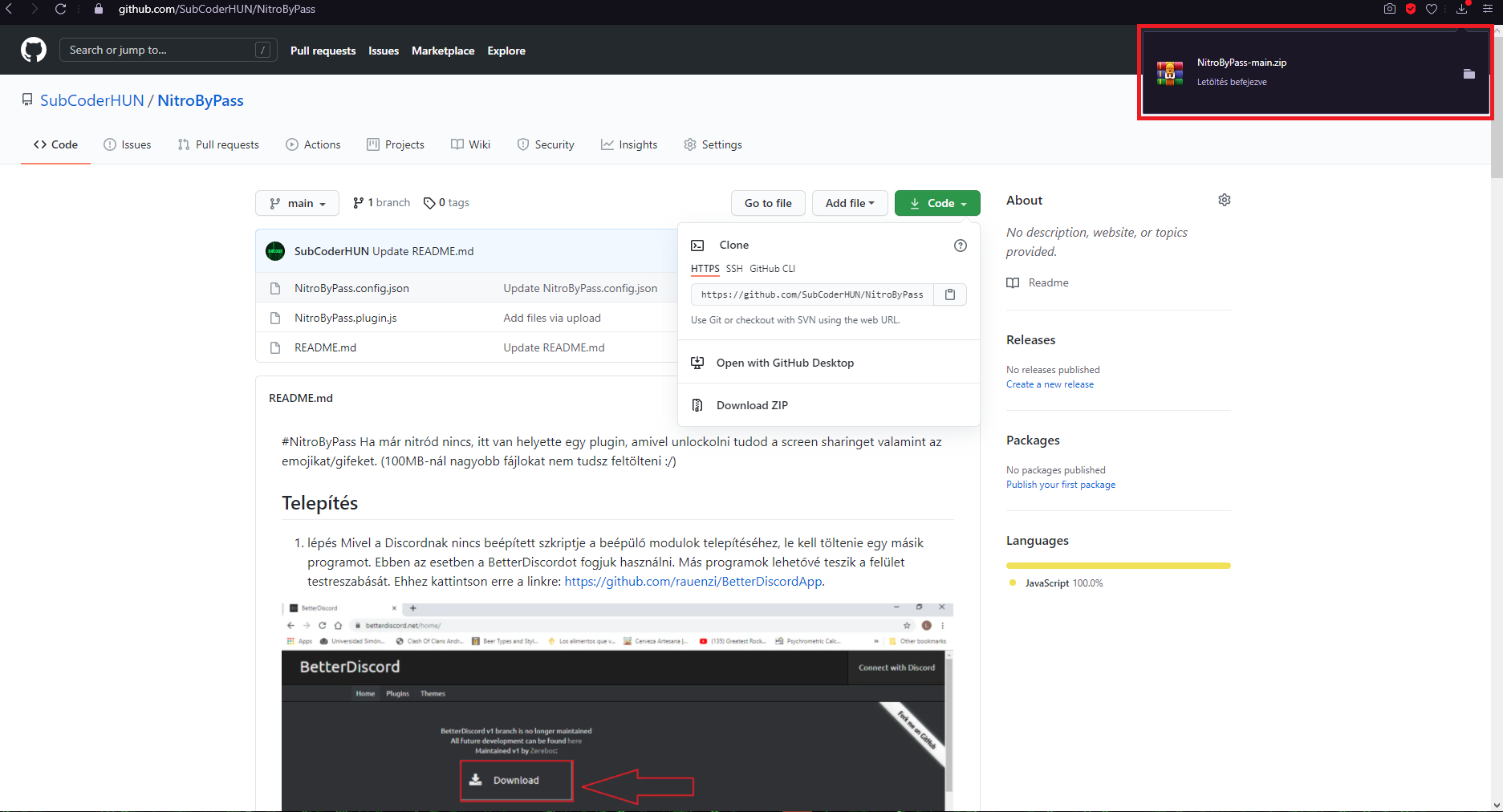Expand the main branch selector

click(x=297, y=203)
